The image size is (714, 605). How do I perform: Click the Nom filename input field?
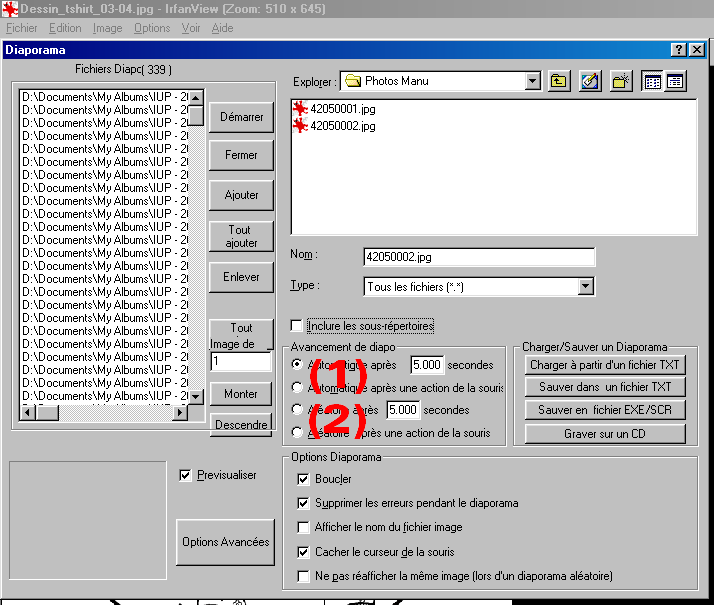click(479, 257)
